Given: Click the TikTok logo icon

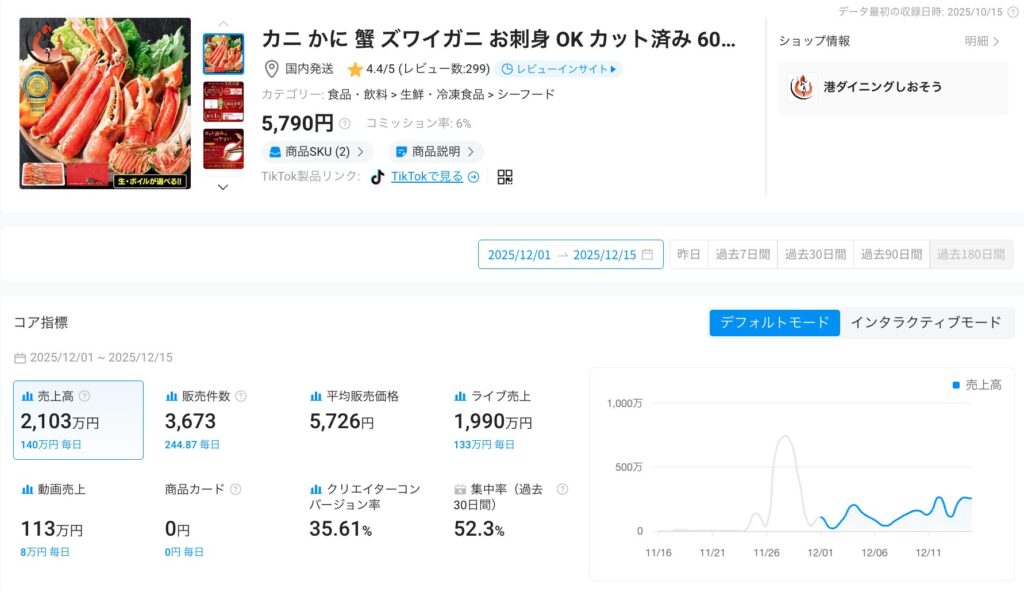Looking at the screenshot, I should tap(377, 177).
